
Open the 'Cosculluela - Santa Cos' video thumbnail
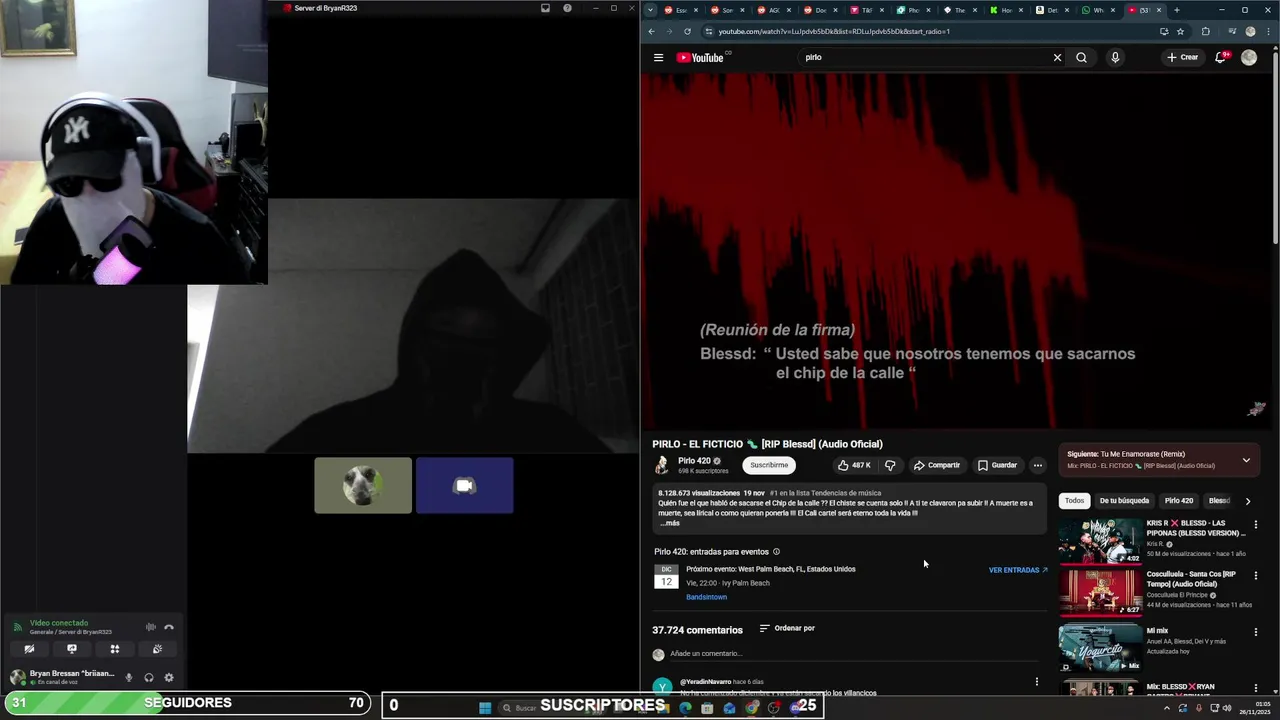click(1100, 592)
